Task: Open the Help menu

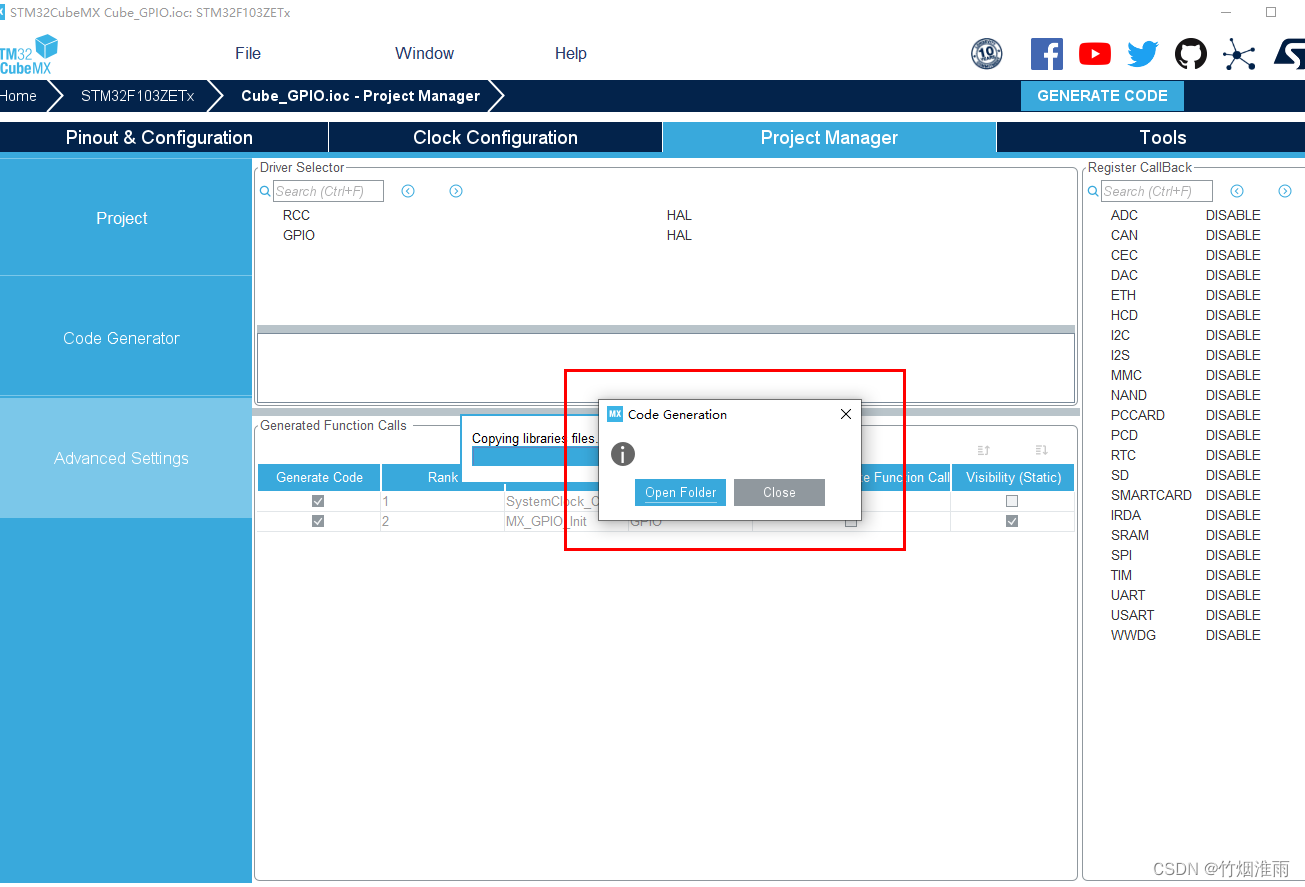Action: coord(570,54)
